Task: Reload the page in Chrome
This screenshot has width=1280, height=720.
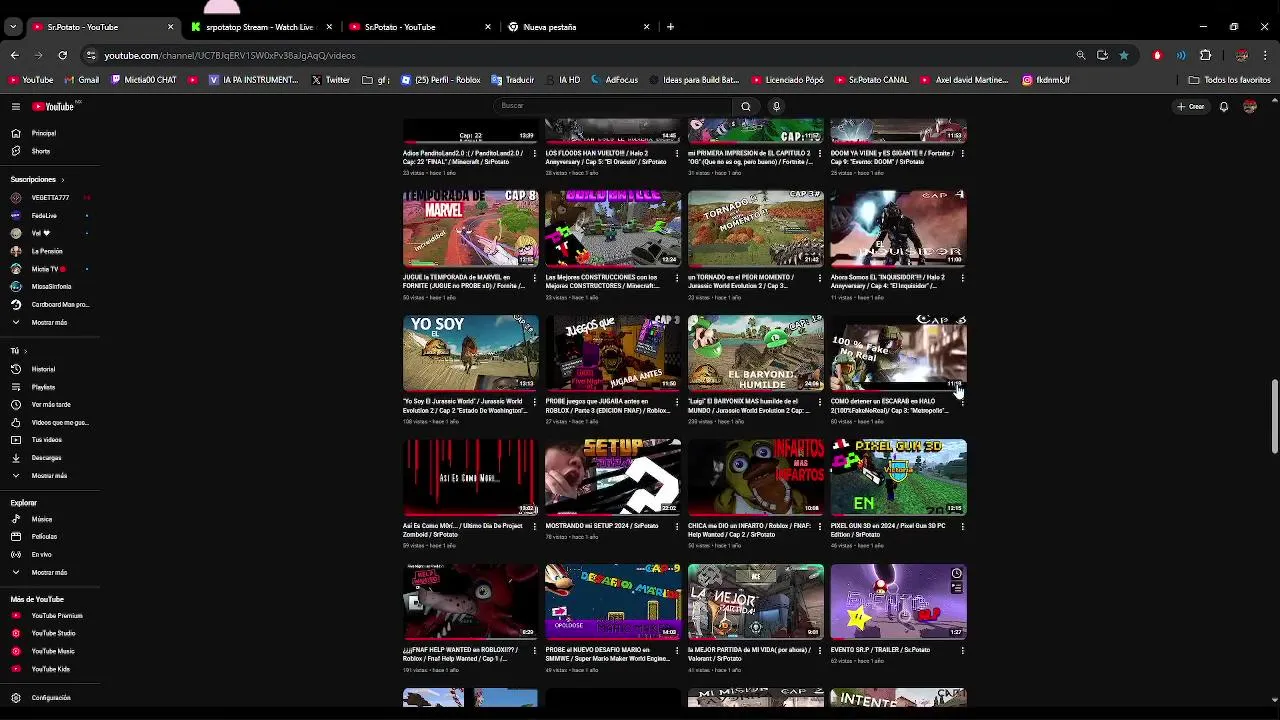Action: point(62,55)
